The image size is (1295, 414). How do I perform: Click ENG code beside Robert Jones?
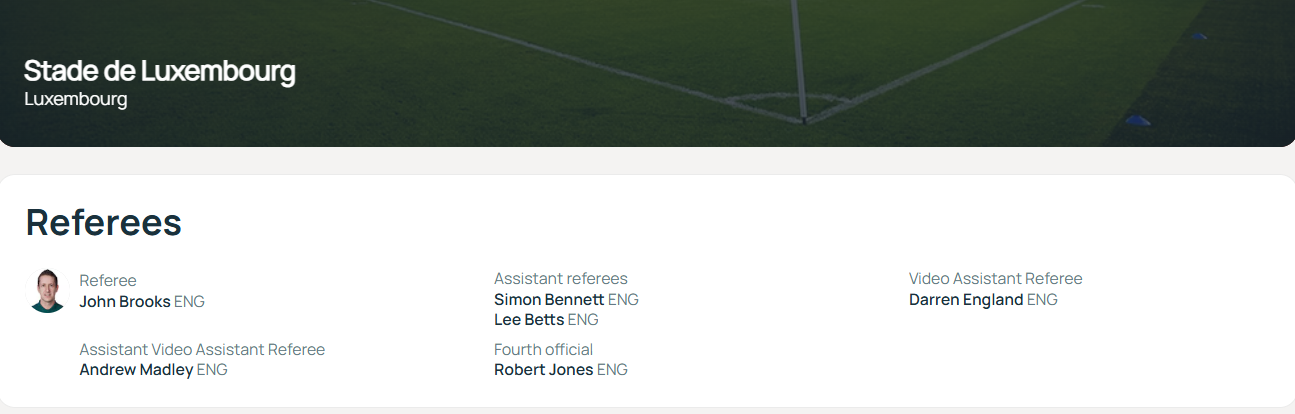(612, 370)
